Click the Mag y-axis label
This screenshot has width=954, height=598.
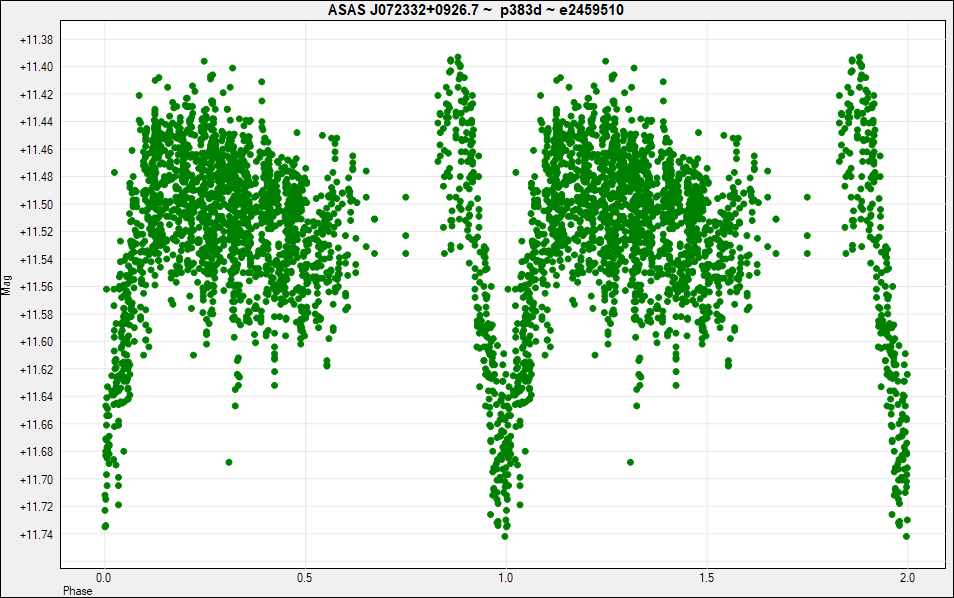[x=7, y=285]
